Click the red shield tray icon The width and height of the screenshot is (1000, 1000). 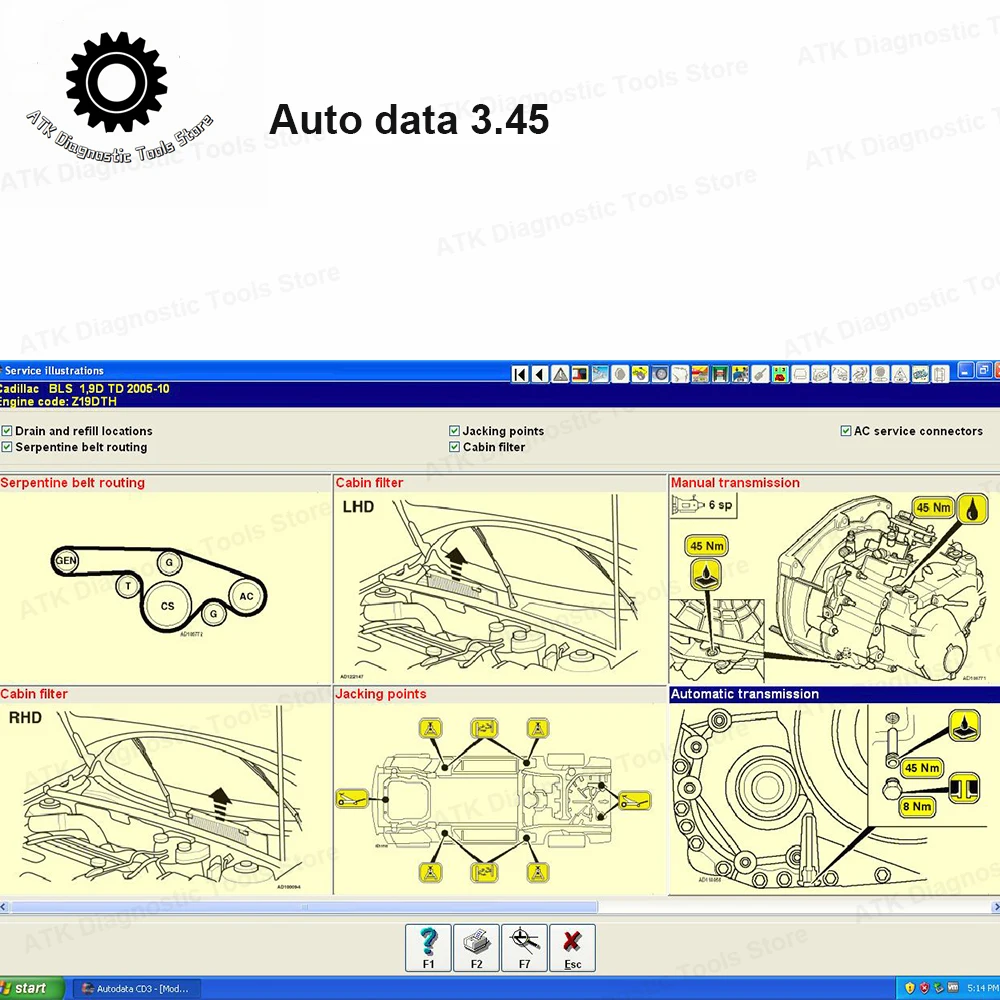[924, 988]
